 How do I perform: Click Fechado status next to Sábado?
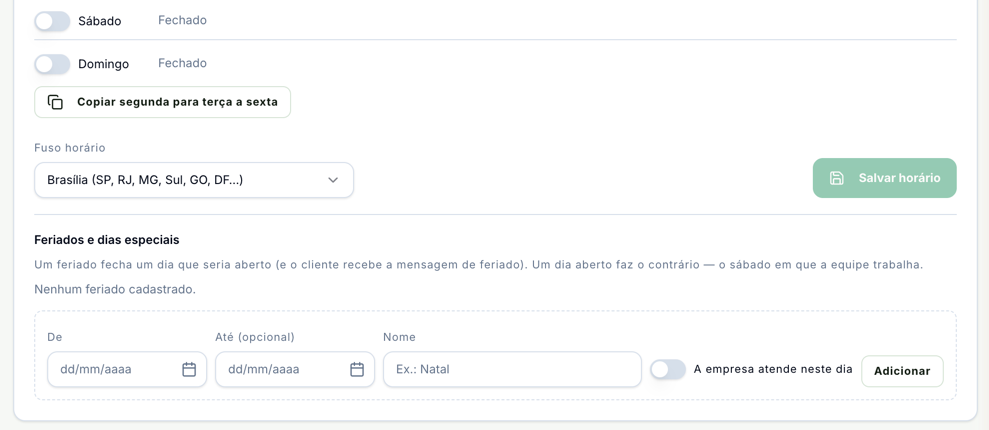coord(182,20)
